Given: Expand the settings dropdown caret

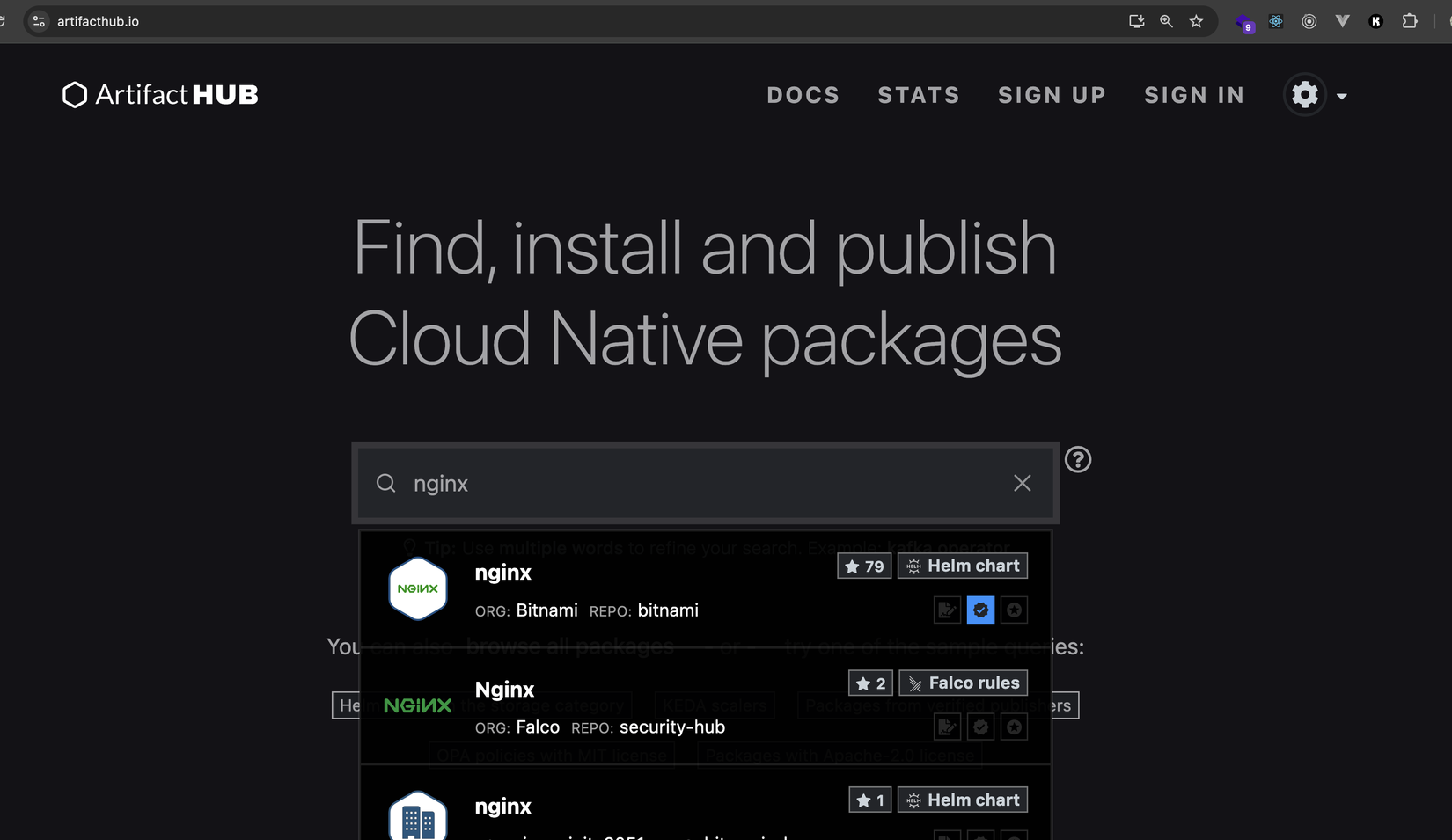Looking at the screenshot, I should pyautogui.click(x=1342, y=96).
